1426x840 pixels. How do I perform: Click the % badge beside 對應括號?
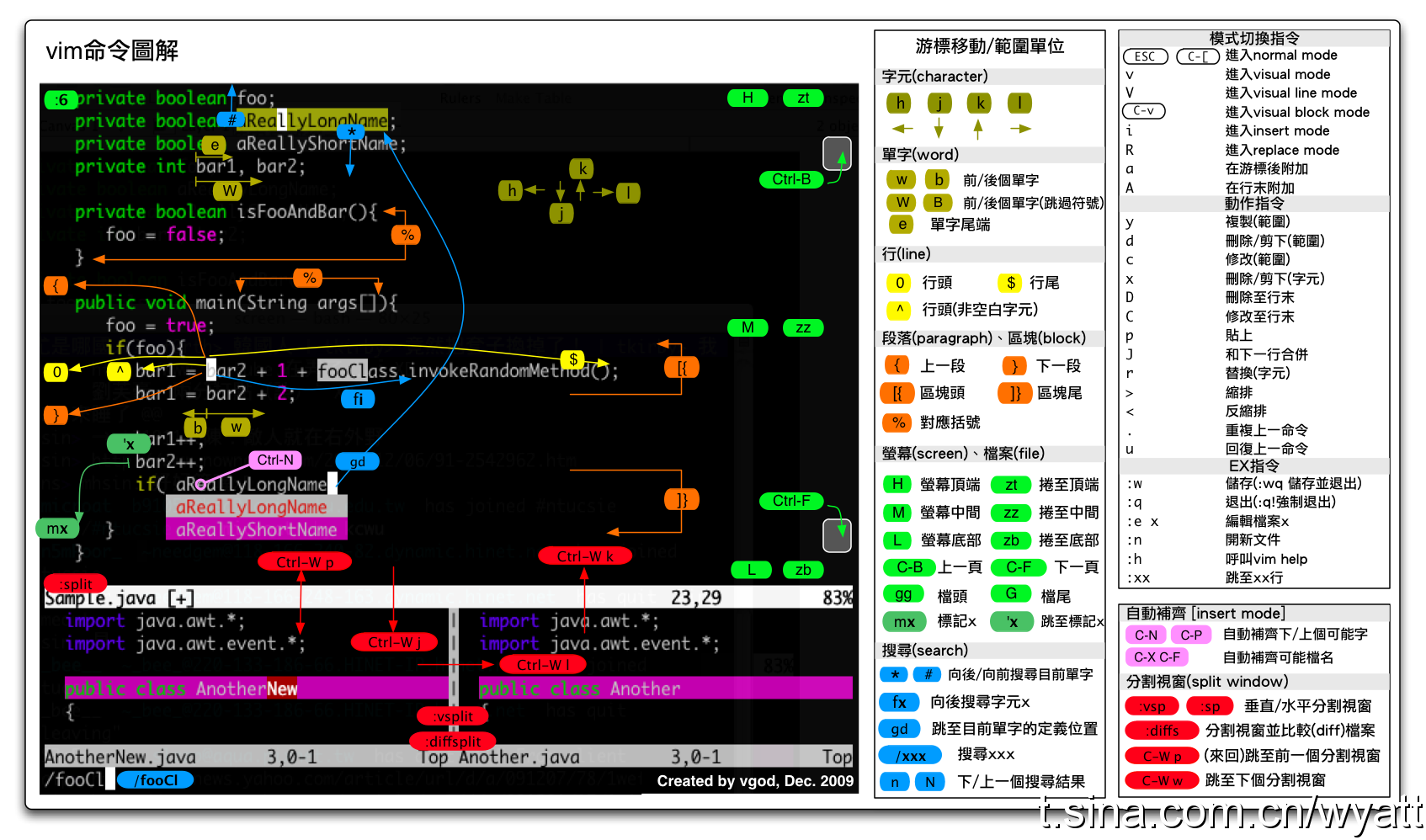point(899,422)
